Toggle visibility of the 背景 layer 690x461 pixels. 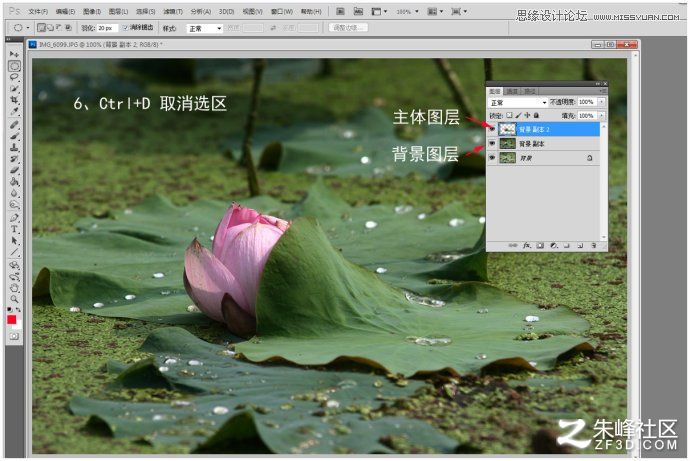(492, 158)
